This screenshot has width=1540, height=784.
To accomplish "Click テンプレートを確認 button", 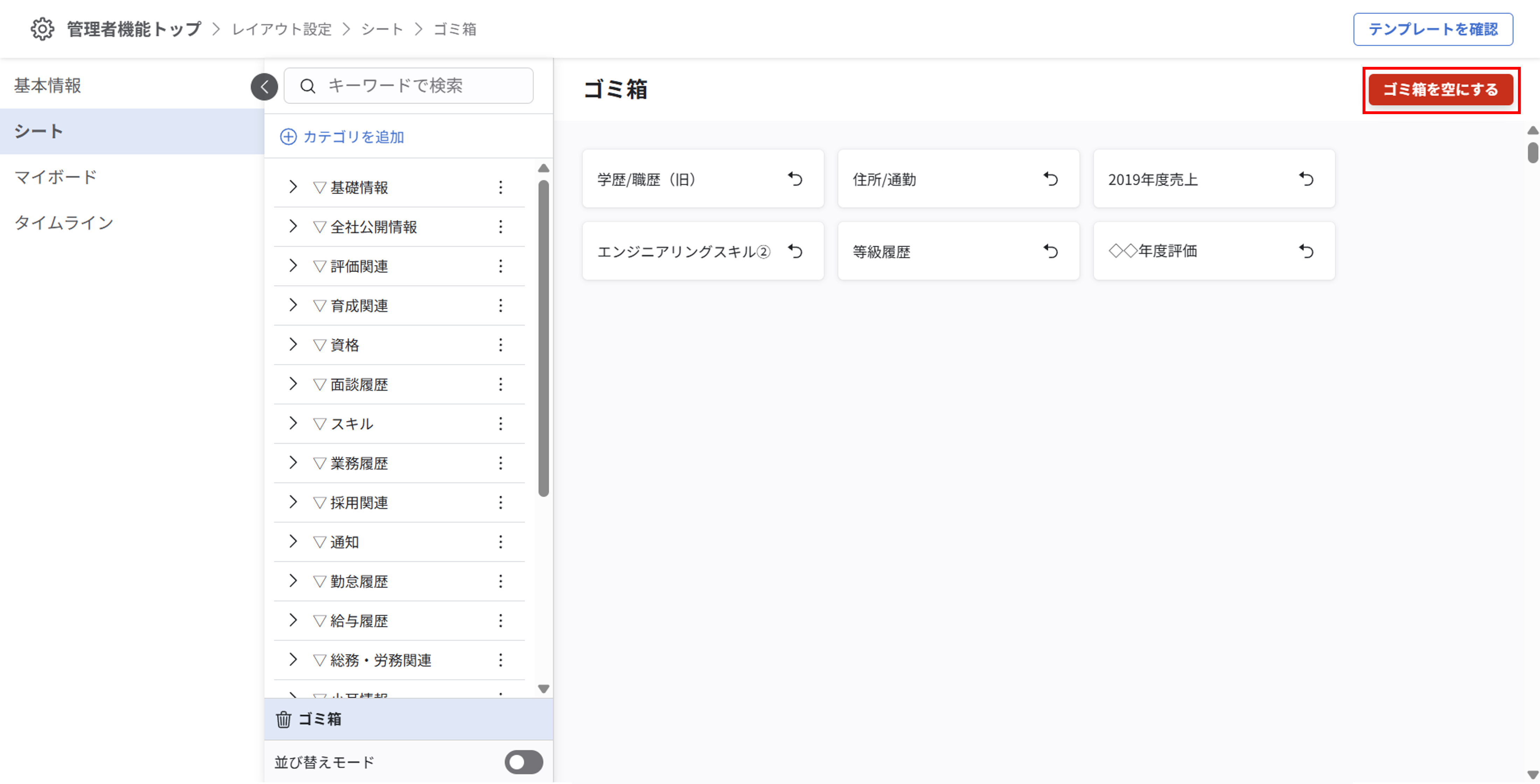I will (x=1433, y=29).
